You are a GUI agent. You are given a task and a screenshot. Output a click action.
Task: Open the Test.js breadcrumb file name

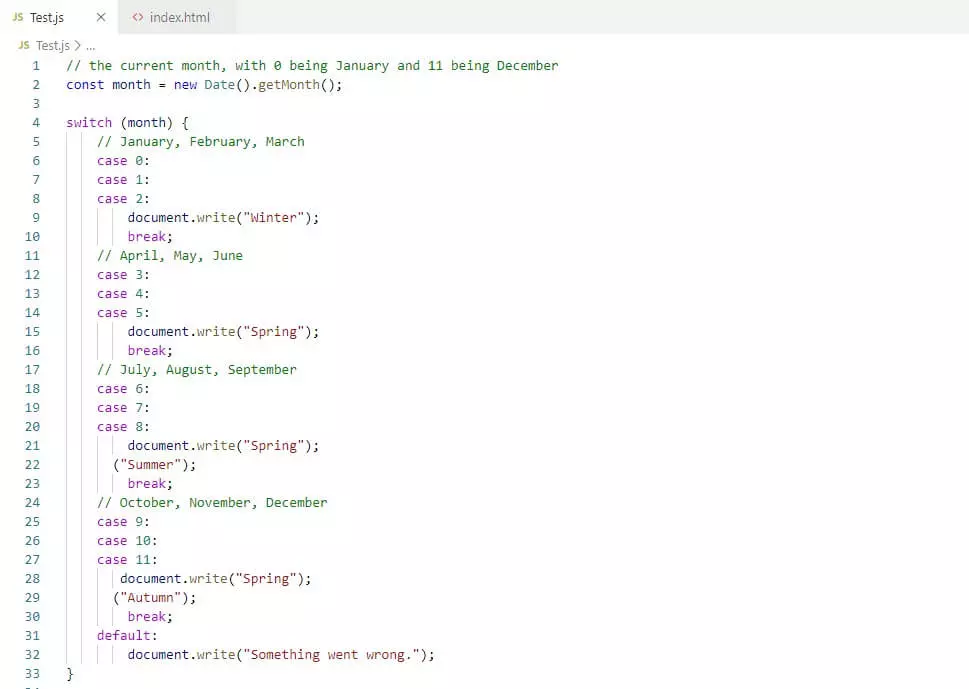tap(53, 45)
